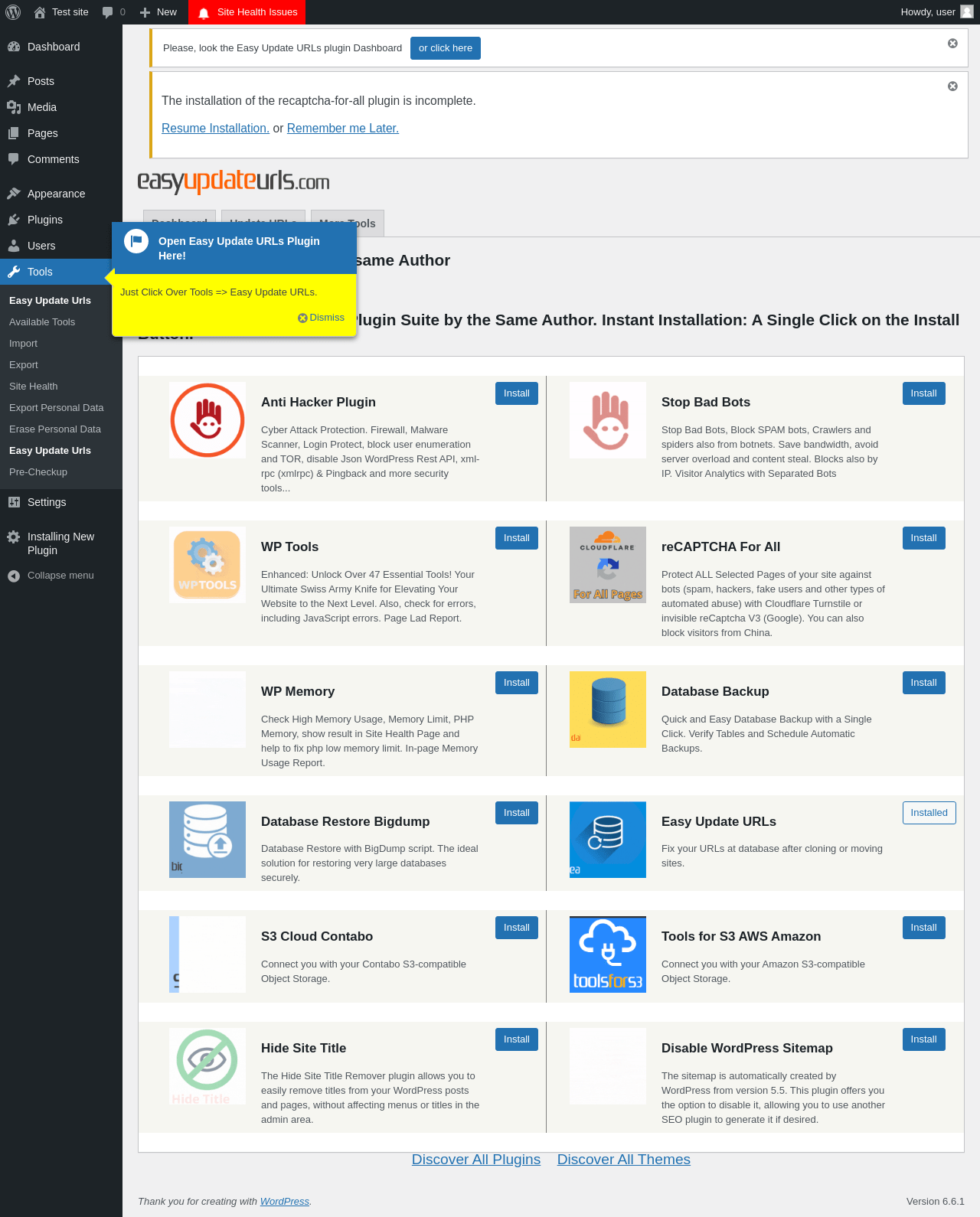Click the New content plus item
This screenshot has width=980, height=1217.
click(x=158, y=12)
